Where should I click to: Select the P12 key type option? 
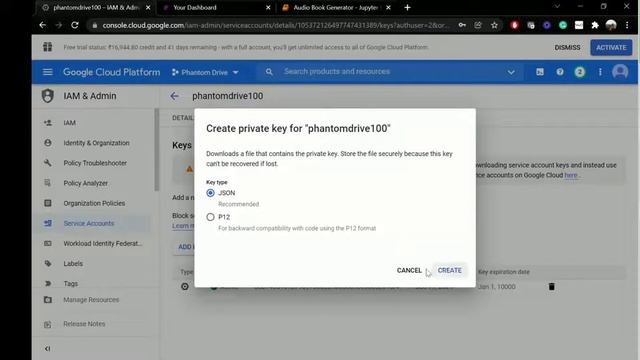click(x=210, y=217)
